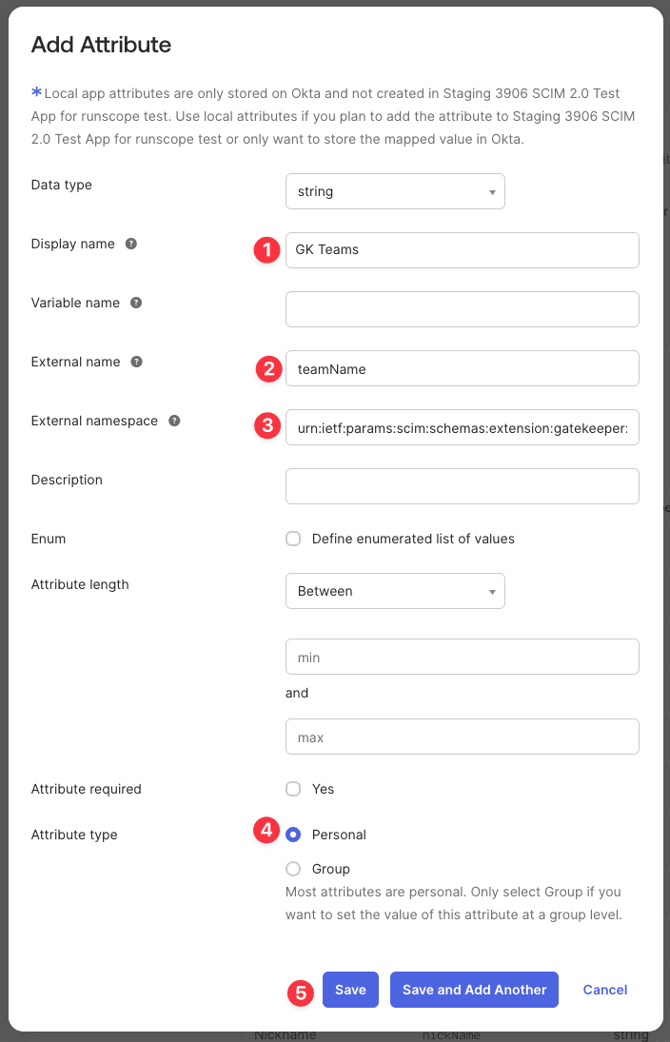Open the Data type string dropdown
670x1042 pixels.
tap(395, 191)
